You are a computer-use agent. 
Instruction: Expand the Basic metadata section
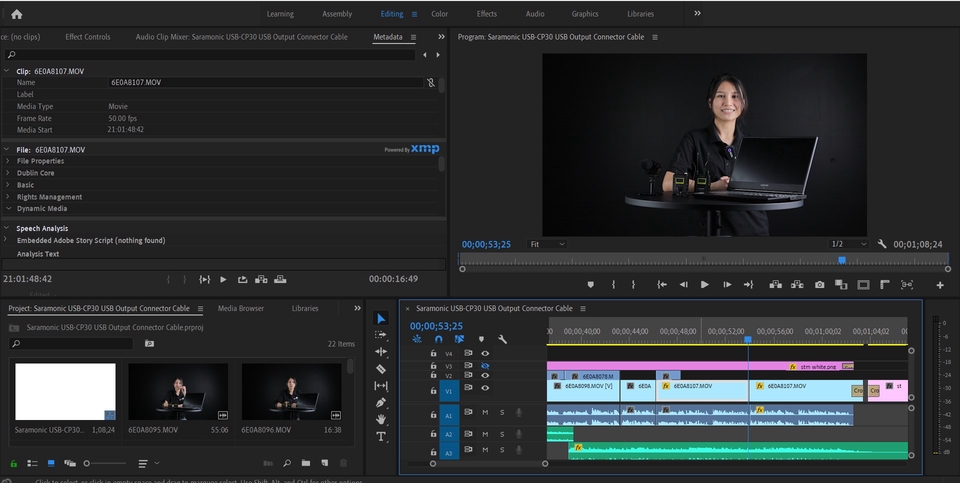click(x=7, y=185)
